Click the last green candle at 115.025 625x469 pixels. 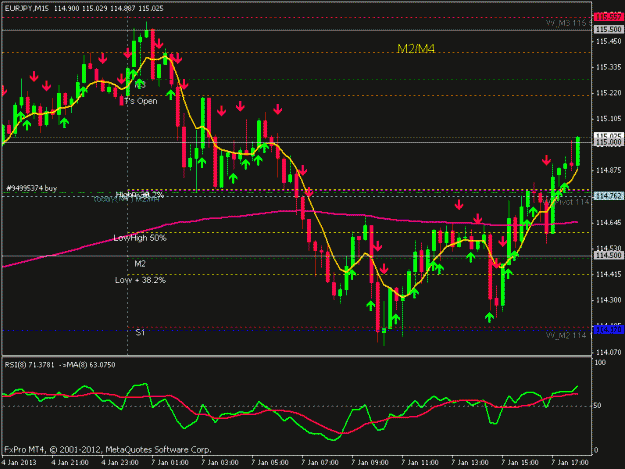578,151
